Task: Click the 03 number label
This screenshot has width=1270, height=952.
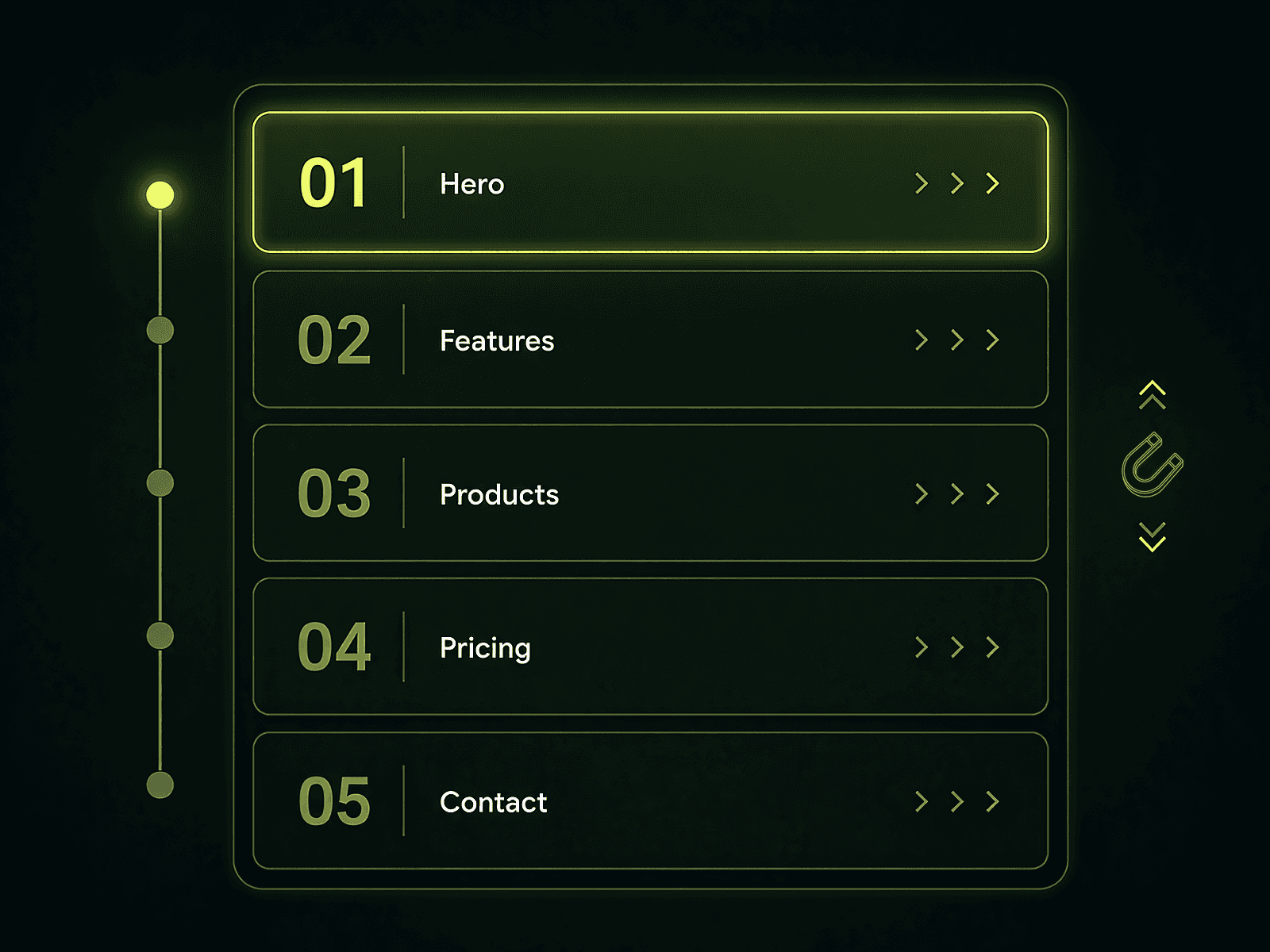Action: click(334, 493)
